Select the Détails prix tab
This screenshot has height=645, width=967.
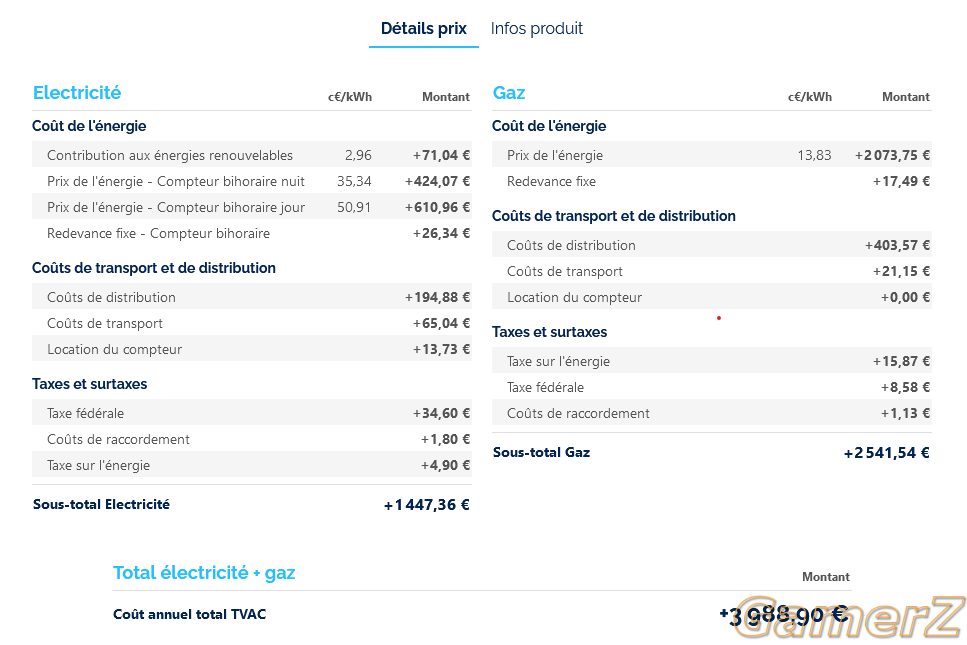[424, 28]
